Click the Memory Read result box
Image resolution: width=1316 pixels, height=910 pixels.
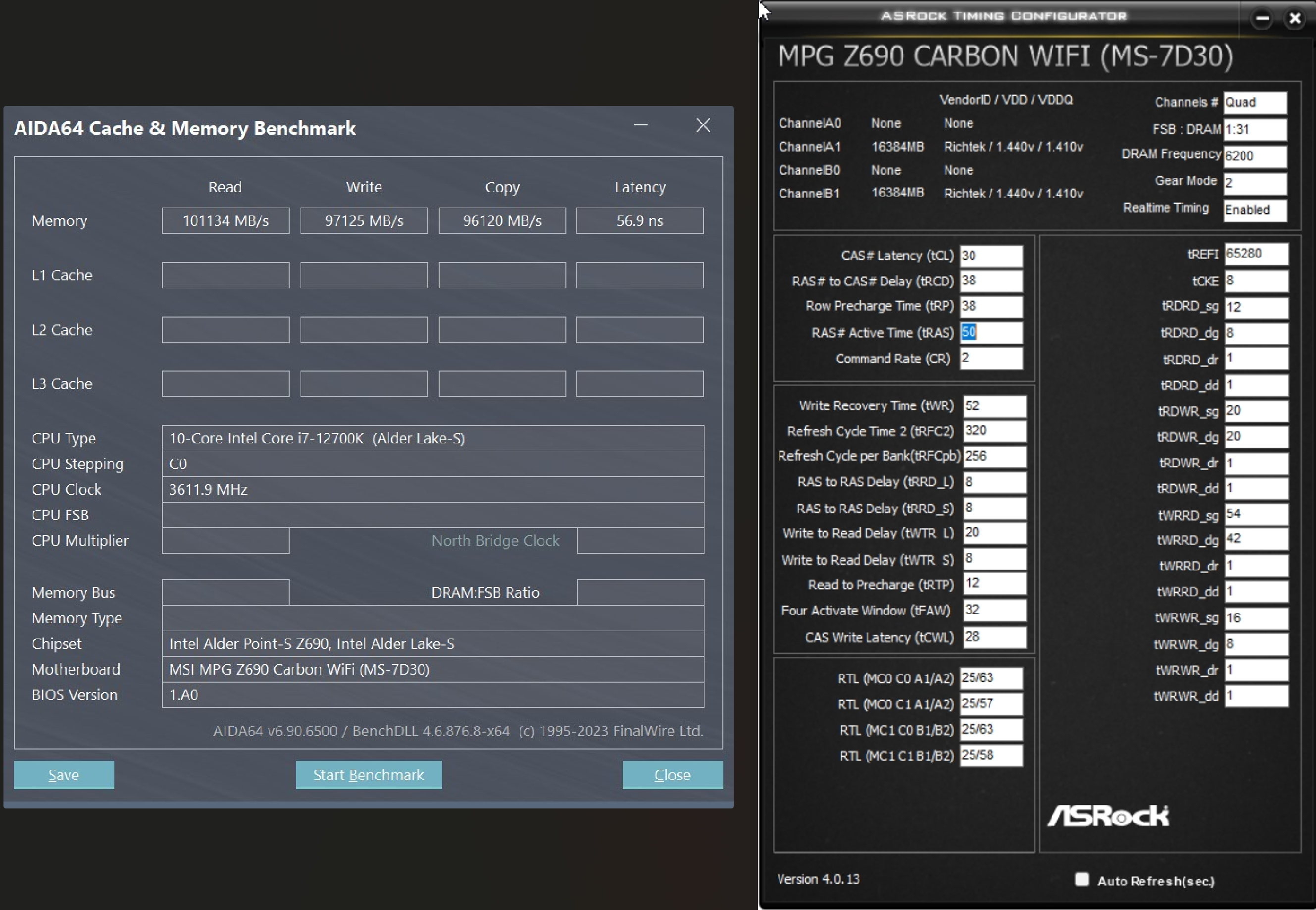click(225, 220)
